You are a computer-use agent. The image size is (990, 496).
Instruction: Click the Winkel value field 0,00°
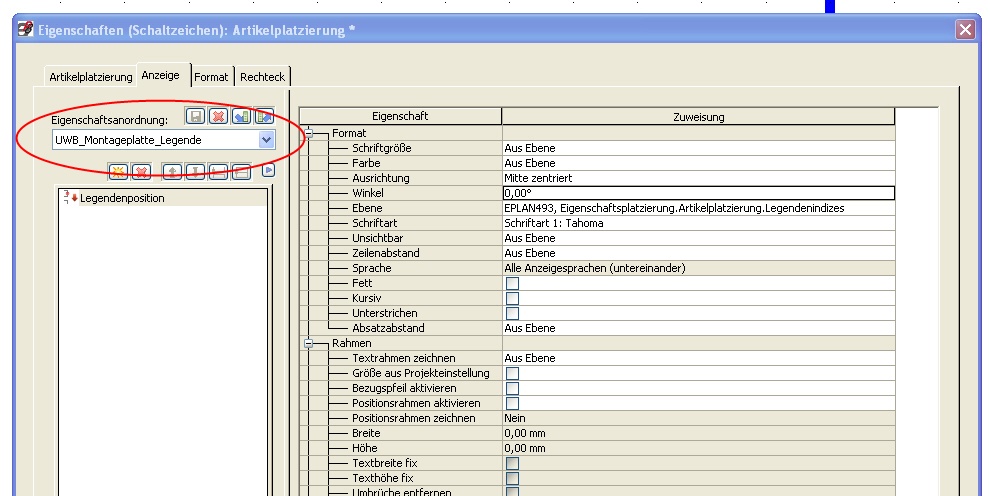click(699, 193)
